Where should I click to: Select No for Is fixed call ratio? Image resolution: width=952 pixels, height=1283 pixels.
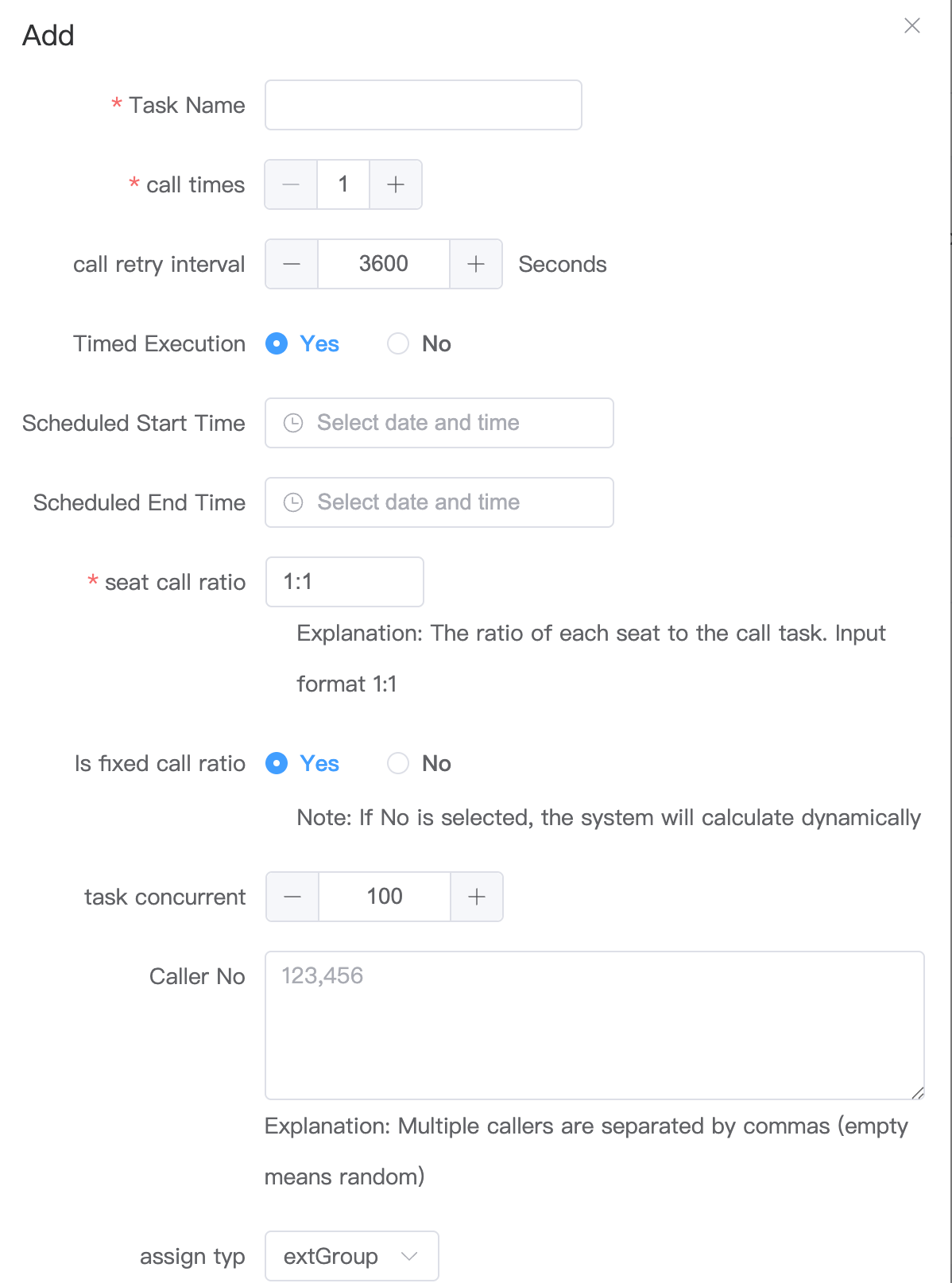click(398, 763)
